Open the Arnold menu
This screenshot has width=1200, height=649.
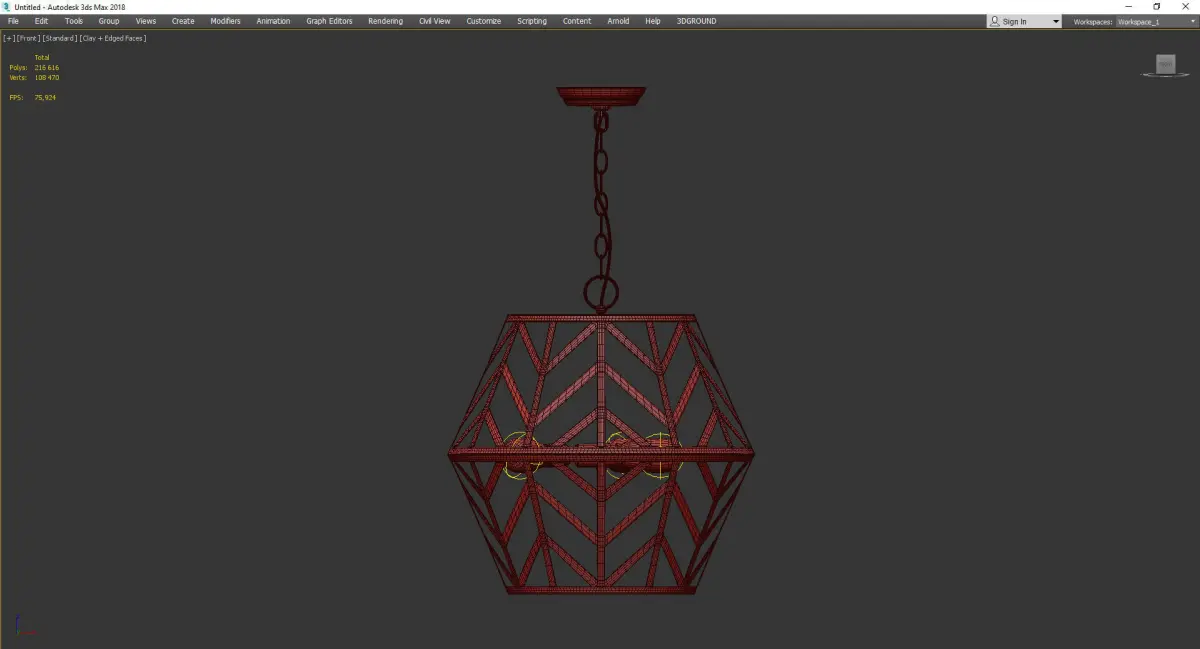(618, 21)
